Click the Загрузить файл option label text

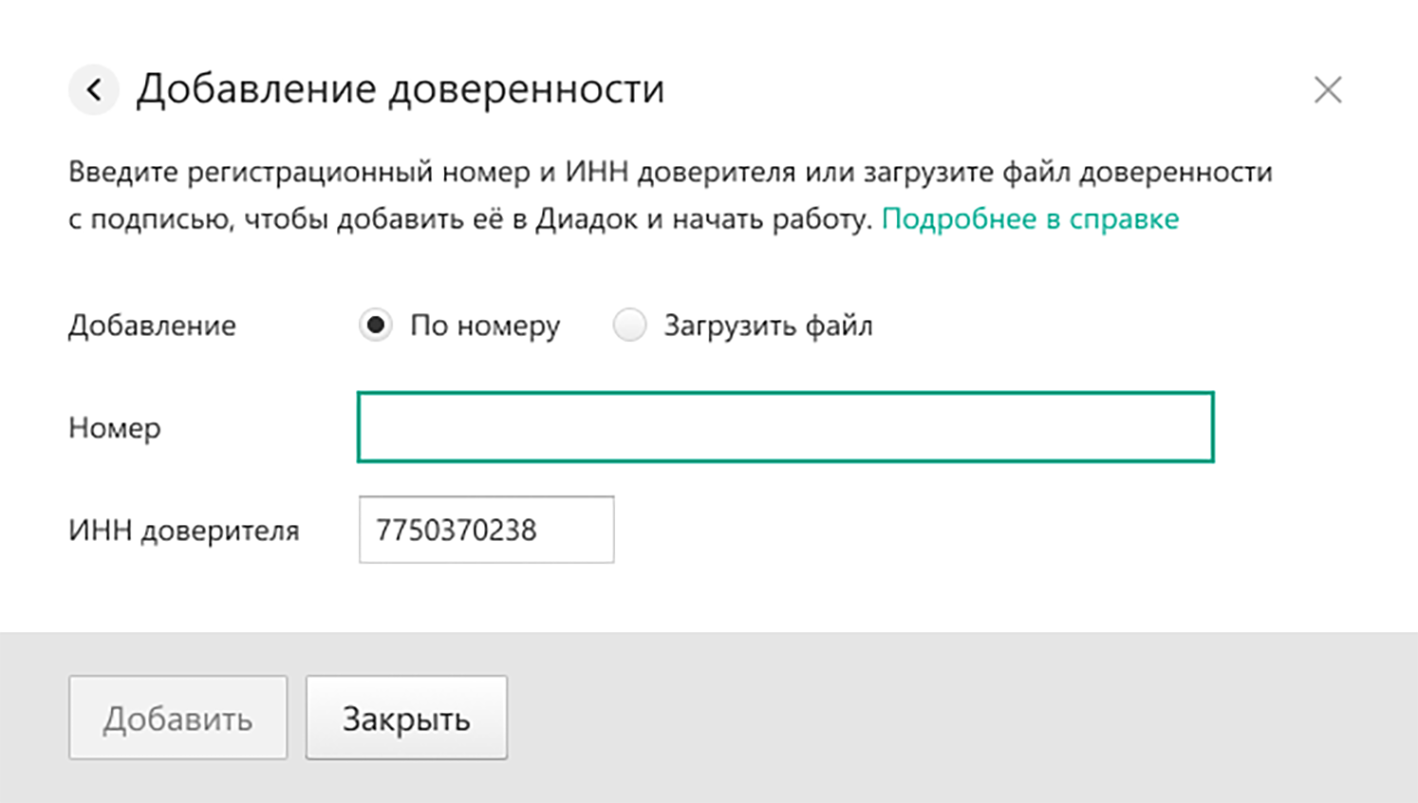click(768, 326)
